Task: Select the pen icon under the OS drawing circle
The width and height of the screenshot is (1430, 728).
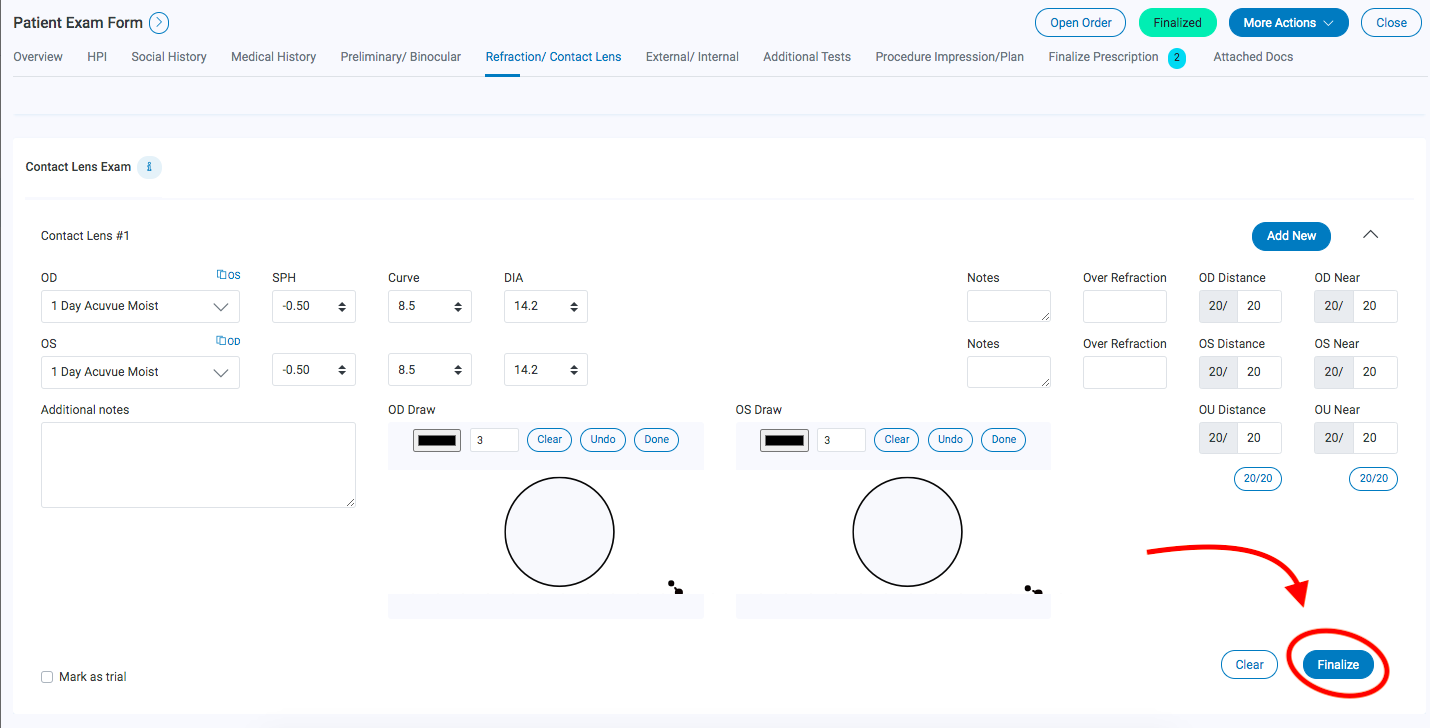Action: pos(1033,589)
